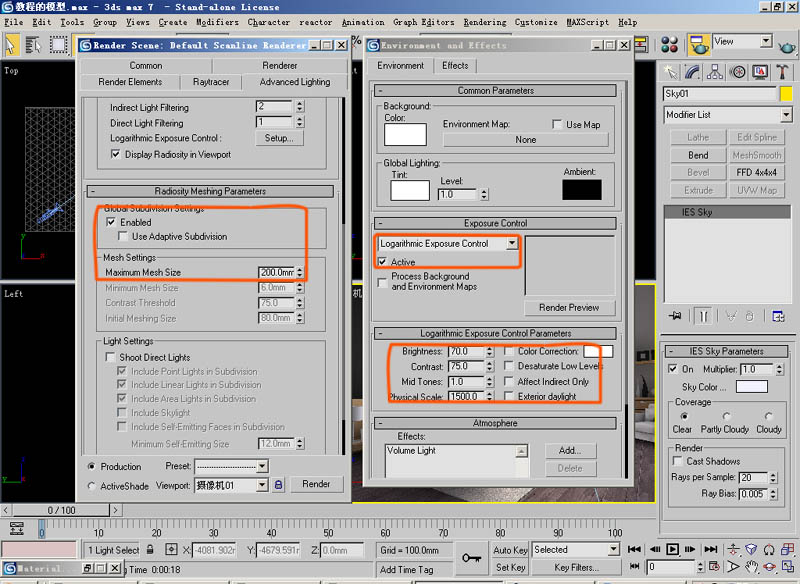800x584 pixels.
Task: Select the Field-of-View viewport tool
Action: click(x=733, y=567)
